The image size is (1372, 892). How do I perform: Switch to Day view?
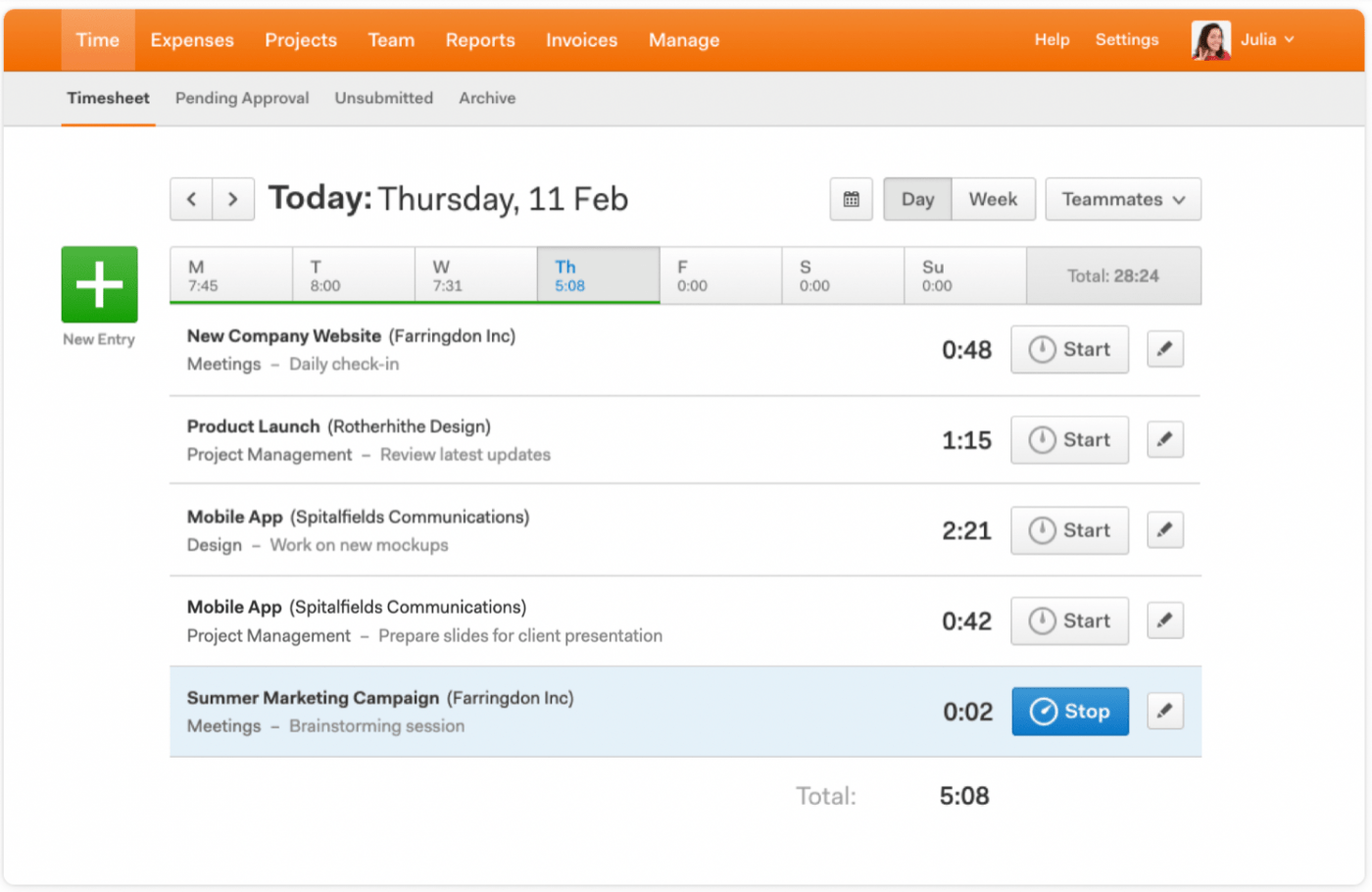click(917, 199)
